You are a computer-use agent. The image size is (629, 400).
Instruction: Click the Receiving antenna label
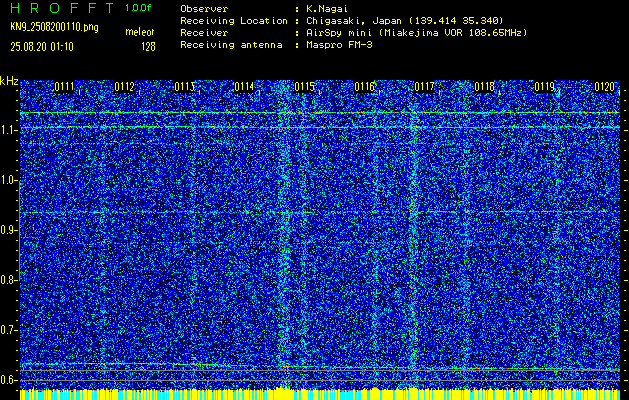click(231, 45)
